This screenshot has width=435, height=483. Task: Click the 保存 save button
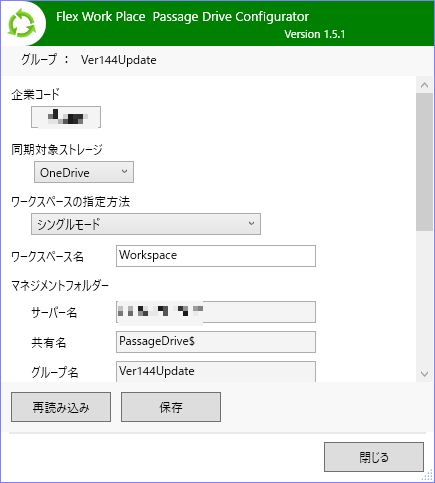(x=171, y=407)
